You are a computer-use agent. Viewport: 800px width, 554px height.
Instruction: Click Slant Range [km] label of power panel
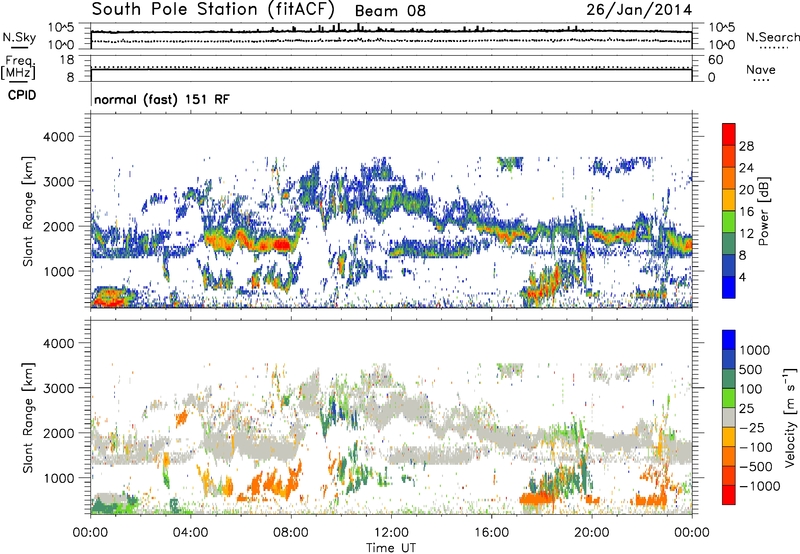28,211
